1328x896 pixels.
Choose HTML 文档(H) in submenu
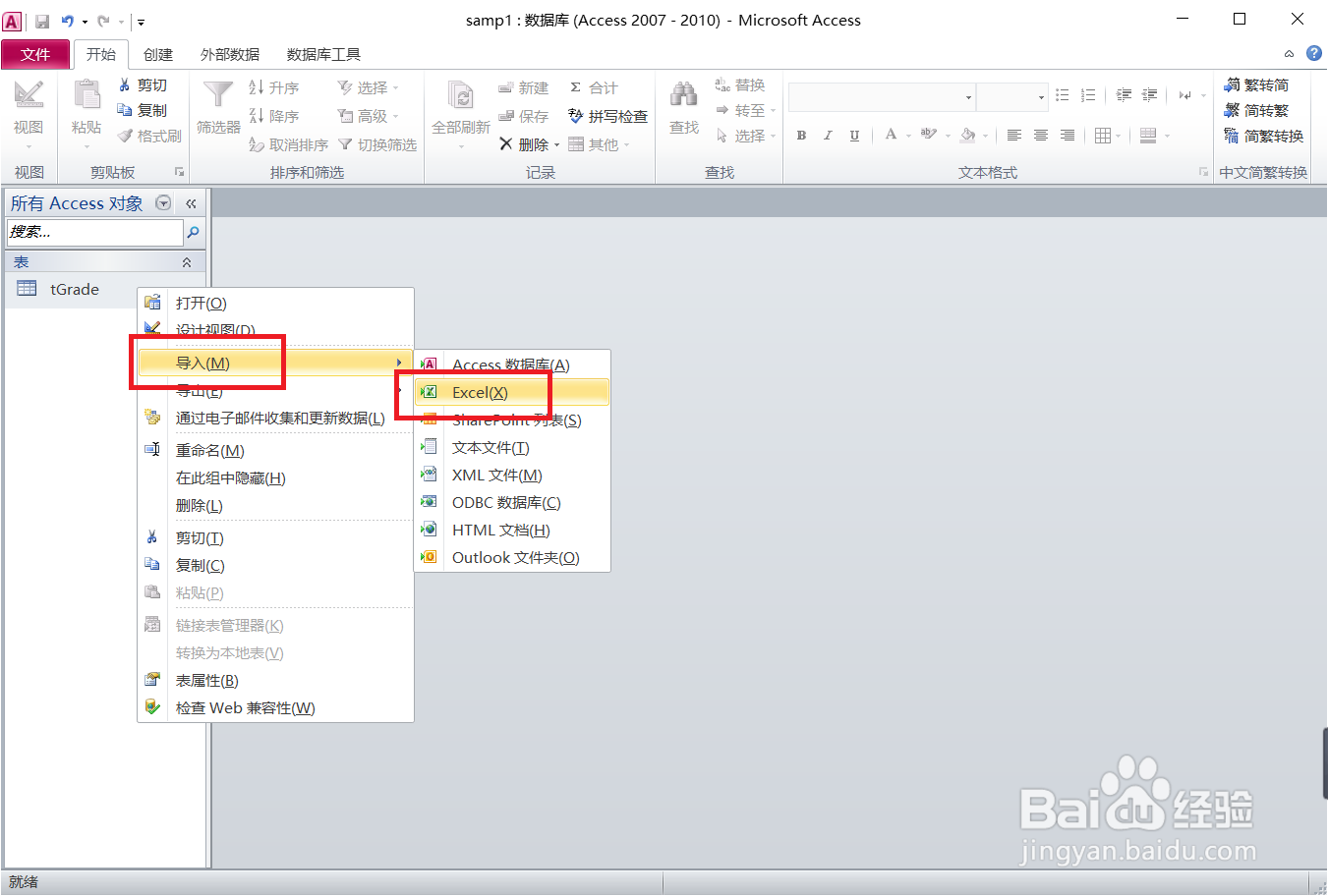coord(512,530)
